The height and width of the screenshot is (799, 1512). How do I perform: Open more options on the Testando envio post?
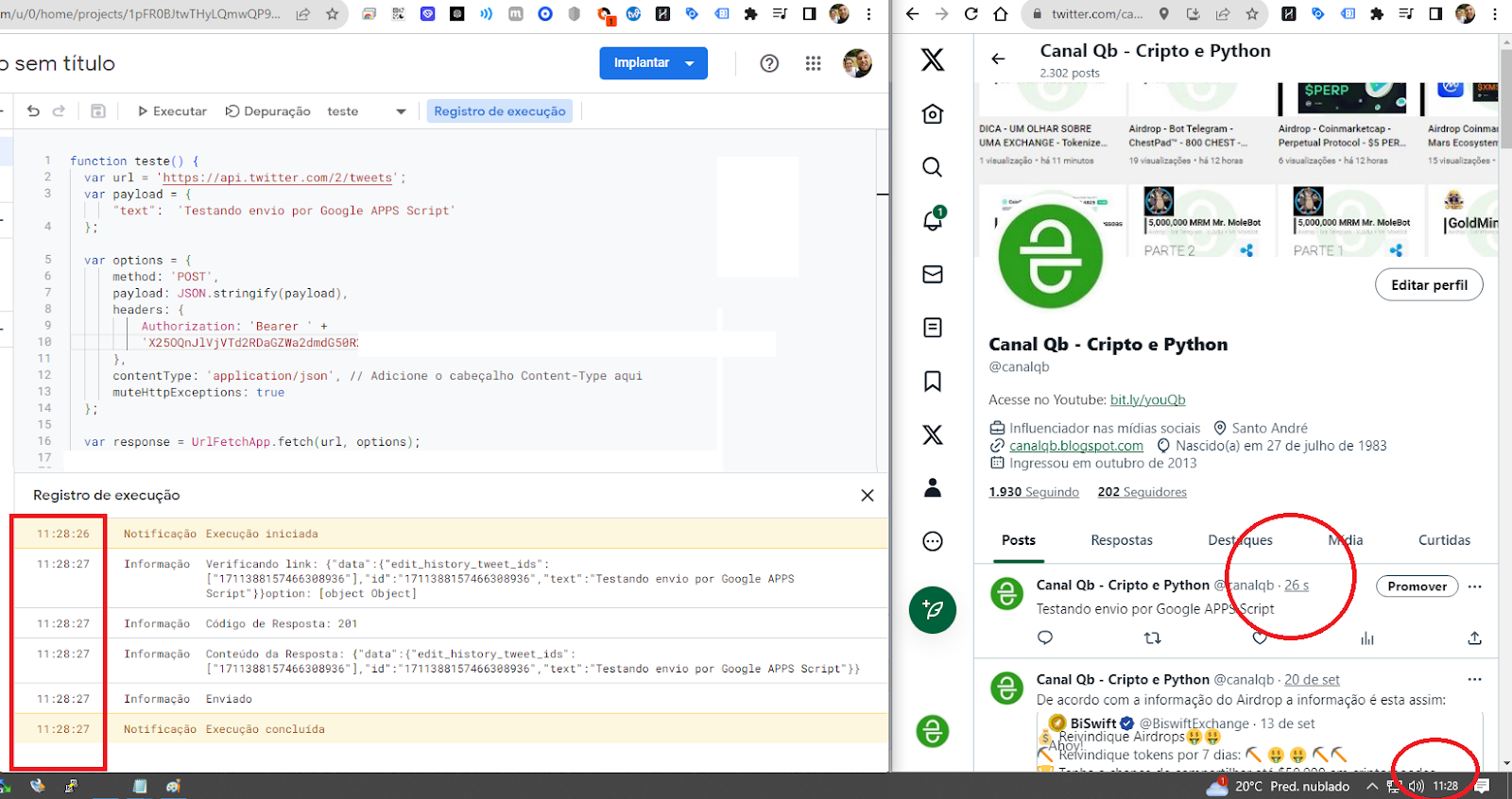[x=1474, y=586]
